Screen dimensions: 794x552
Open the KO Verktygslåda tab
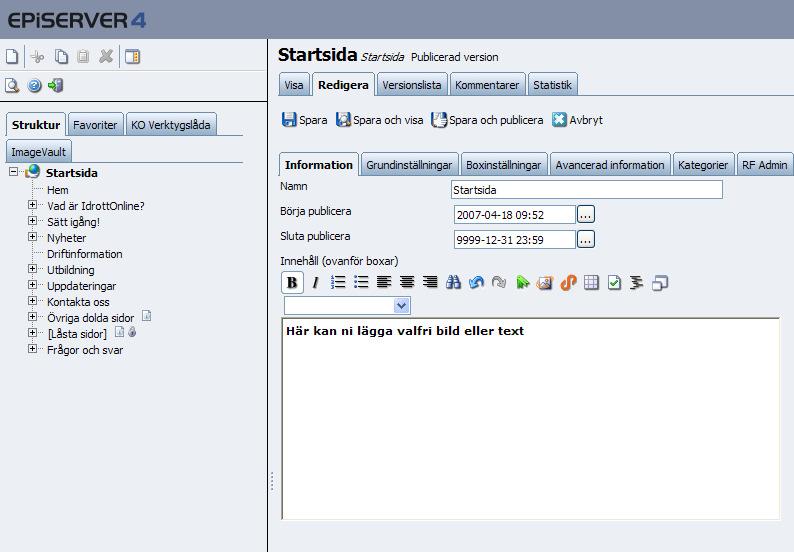click(x=171, y=125)
